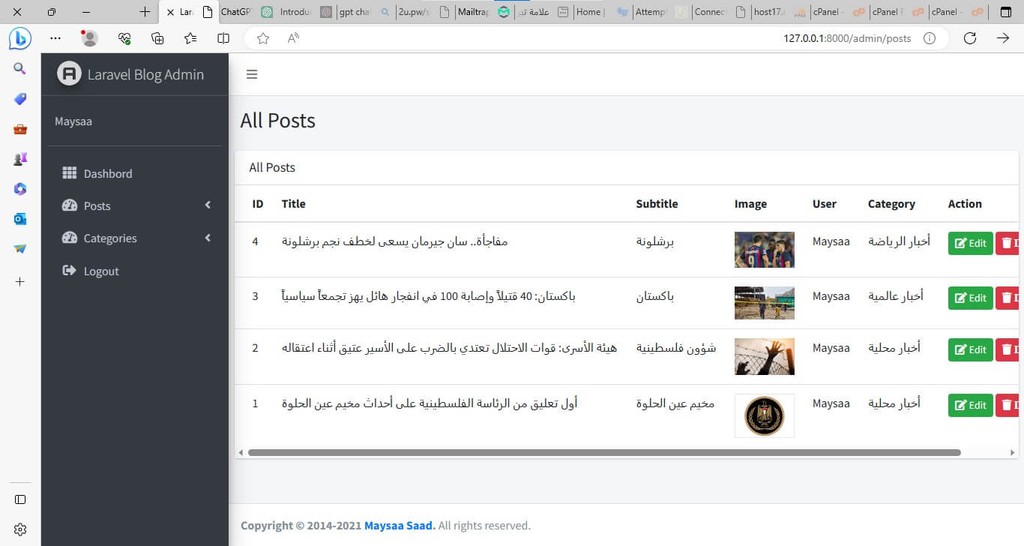The image size is (1024, 546).
Task: Toggle the split screen icon
Action: click(223, 39)
